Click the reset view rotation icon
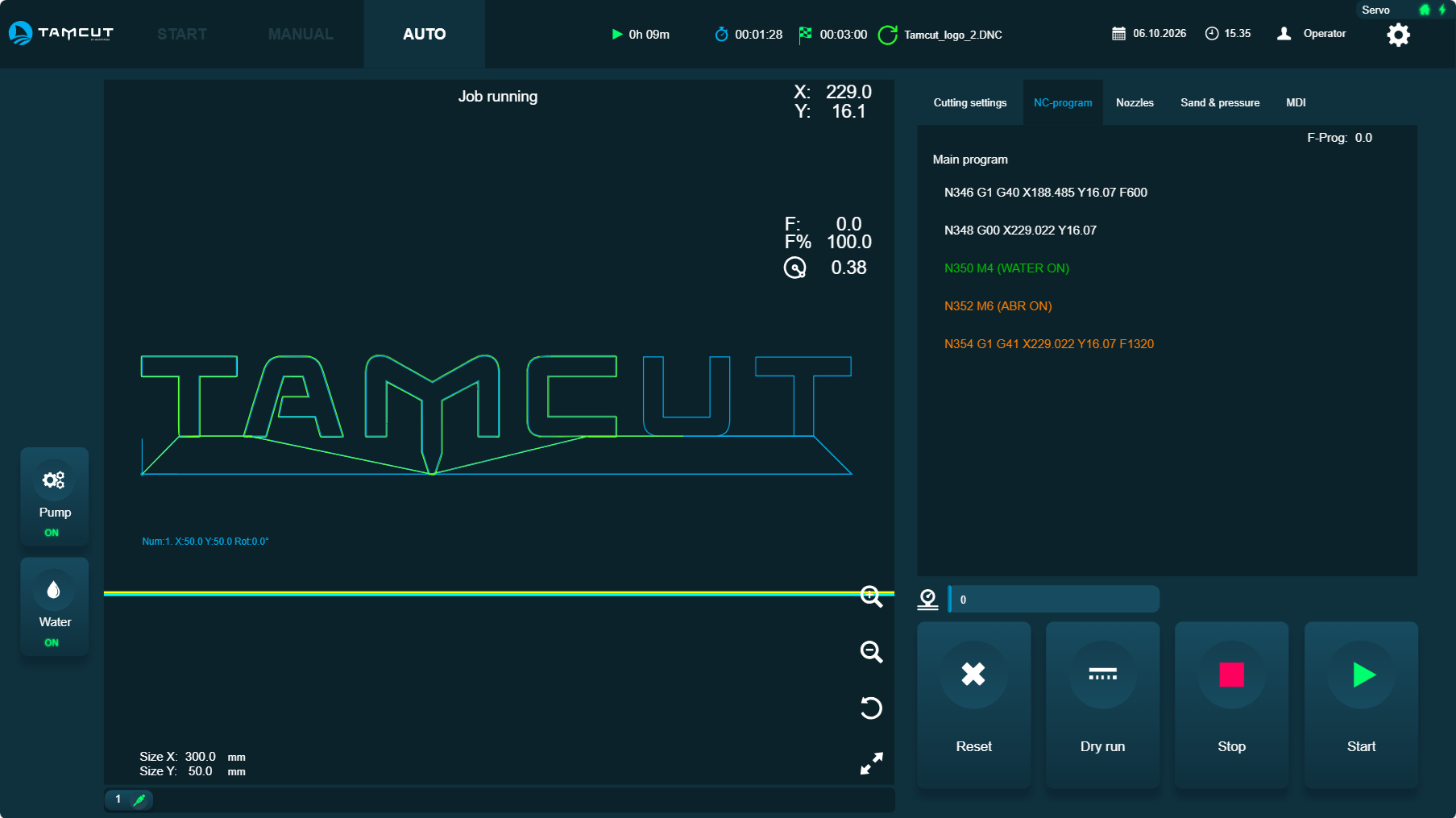The width and height of the screenshot is (1456, 818). click(x=871, y=708)
